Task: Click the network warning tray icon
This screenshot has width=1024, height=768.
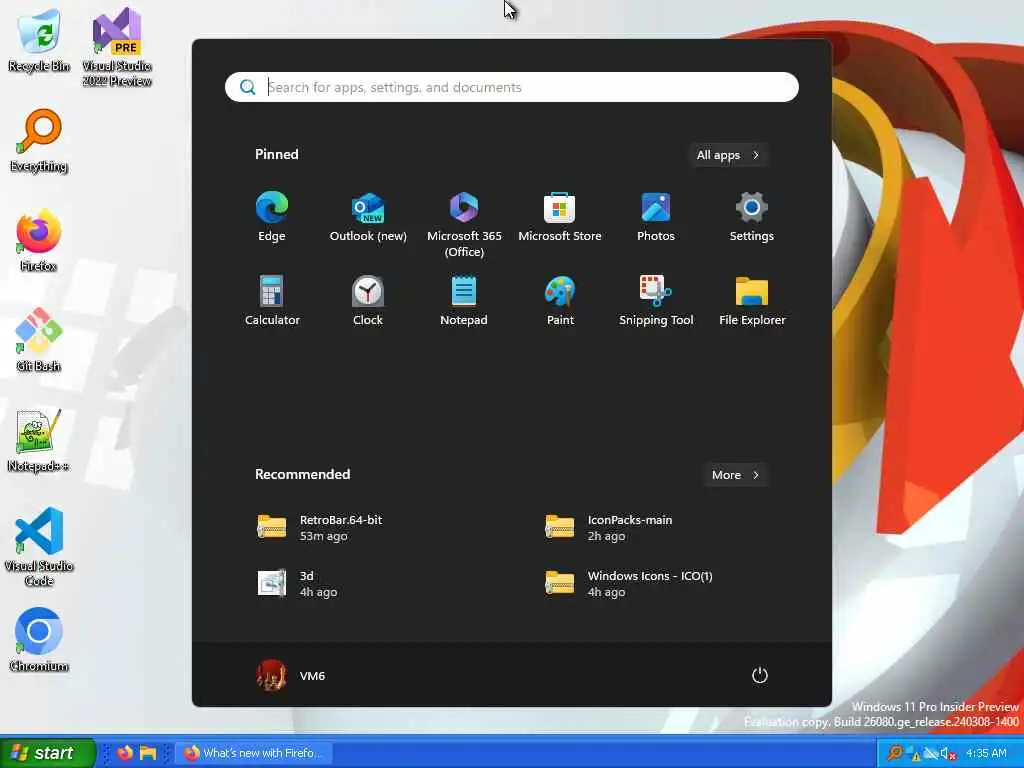Action: pyautogui.click(x=914, y=754)
